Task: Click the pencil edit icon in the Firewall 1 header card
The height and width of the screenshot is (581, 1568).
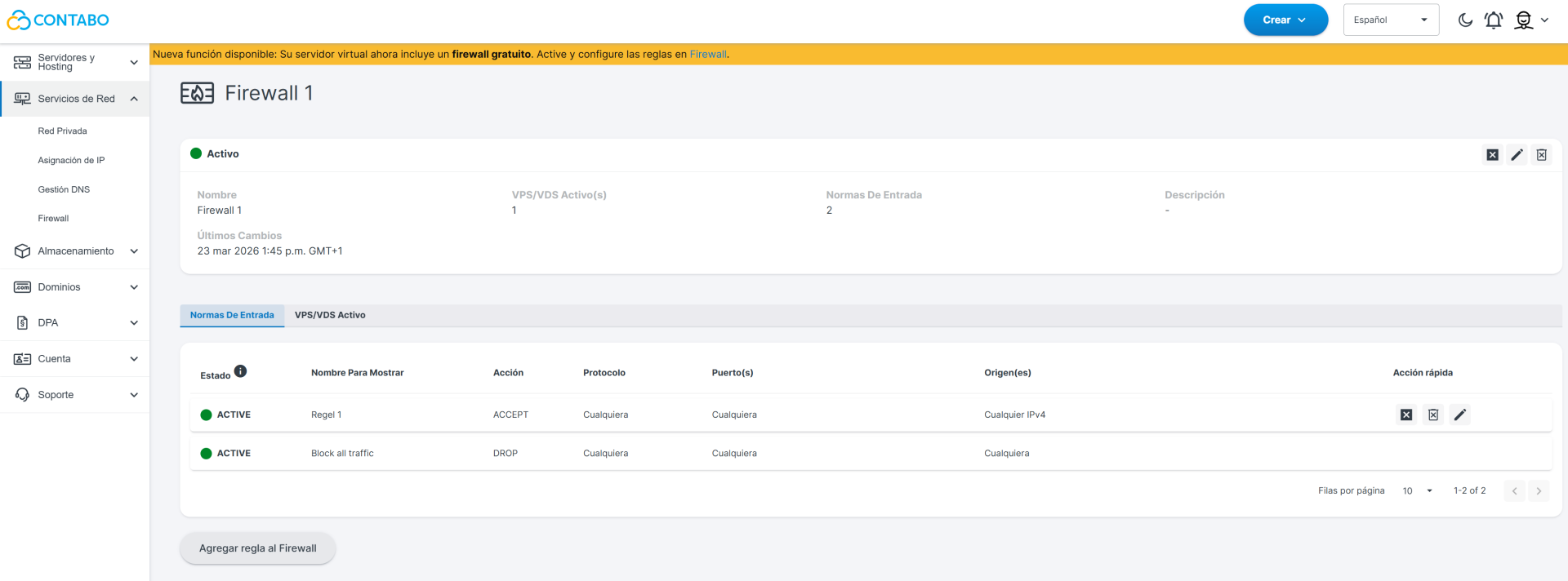Action: [x=1517, y=155]
